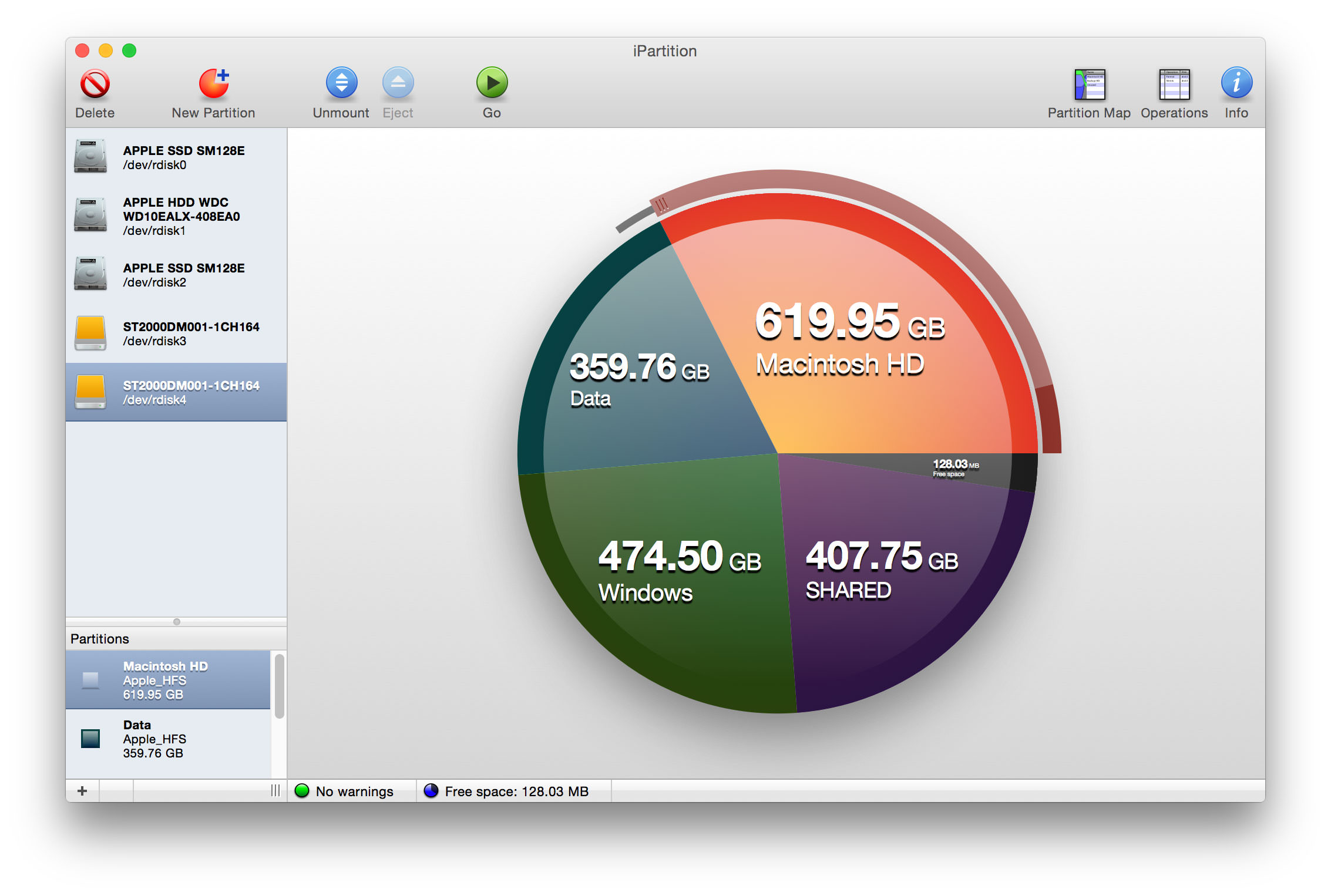Grab the resize handle on Macintosh HD ring
Screen dimensions: 1331x896
[661, 205]
